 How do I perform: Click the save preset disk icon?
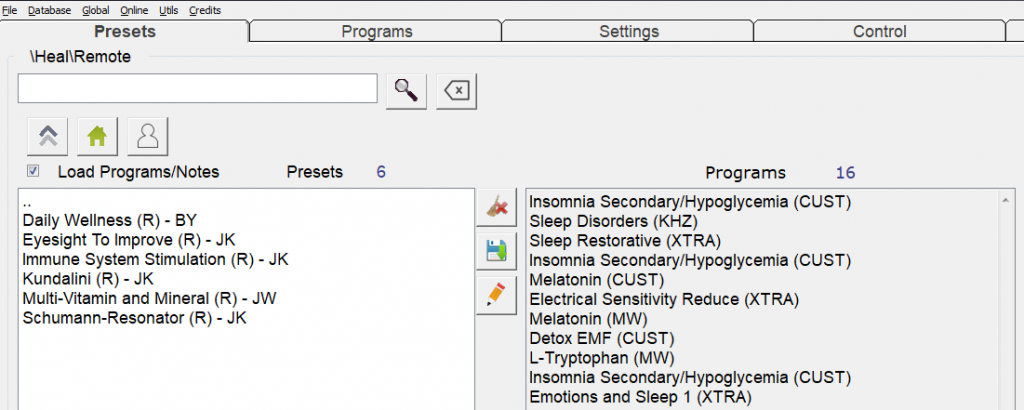[495, 251]
